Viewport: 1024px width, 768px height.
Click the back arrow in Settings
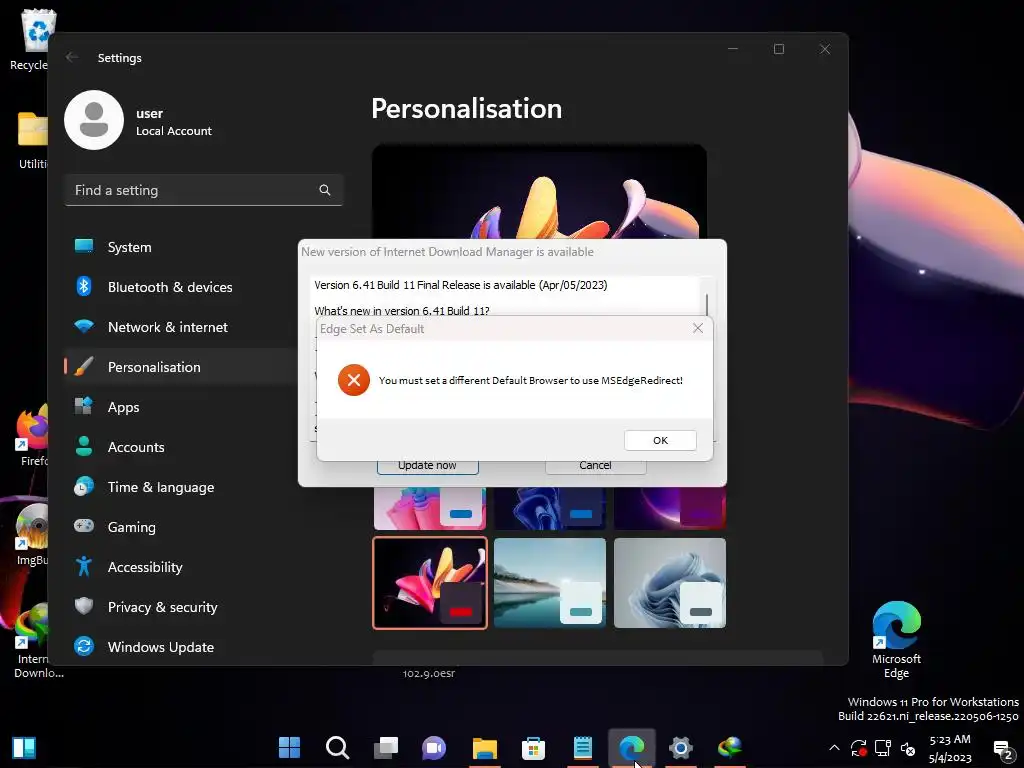(72, 57)
